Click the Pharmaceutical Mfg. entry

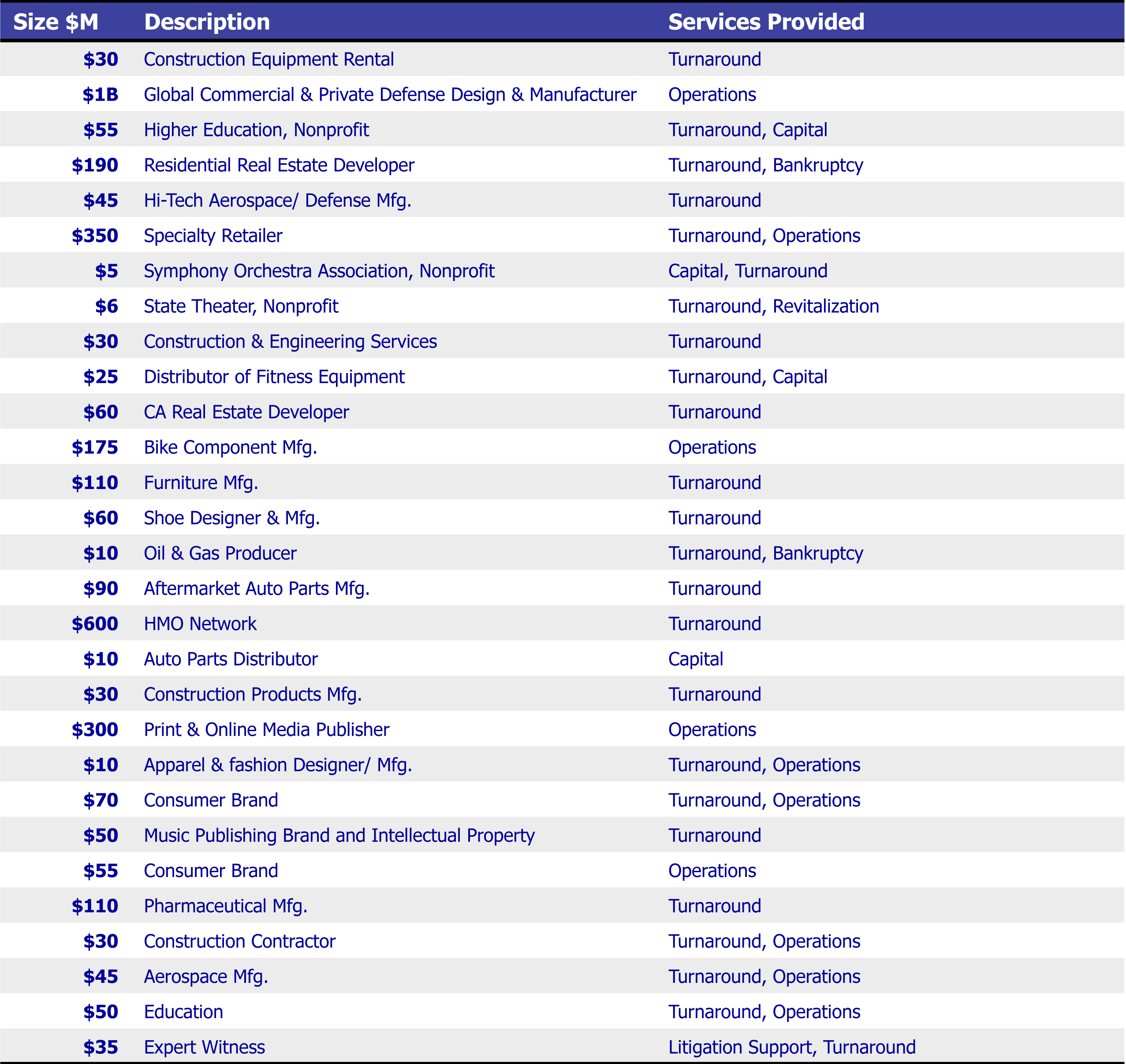pyautogui.click(x=226, y=906)
